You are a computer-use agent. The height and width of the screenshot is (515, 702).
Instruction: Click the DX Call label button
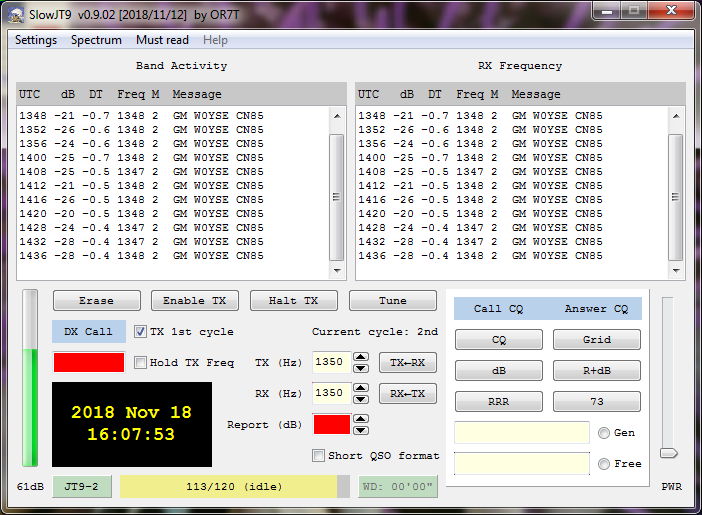pos(89,331)
